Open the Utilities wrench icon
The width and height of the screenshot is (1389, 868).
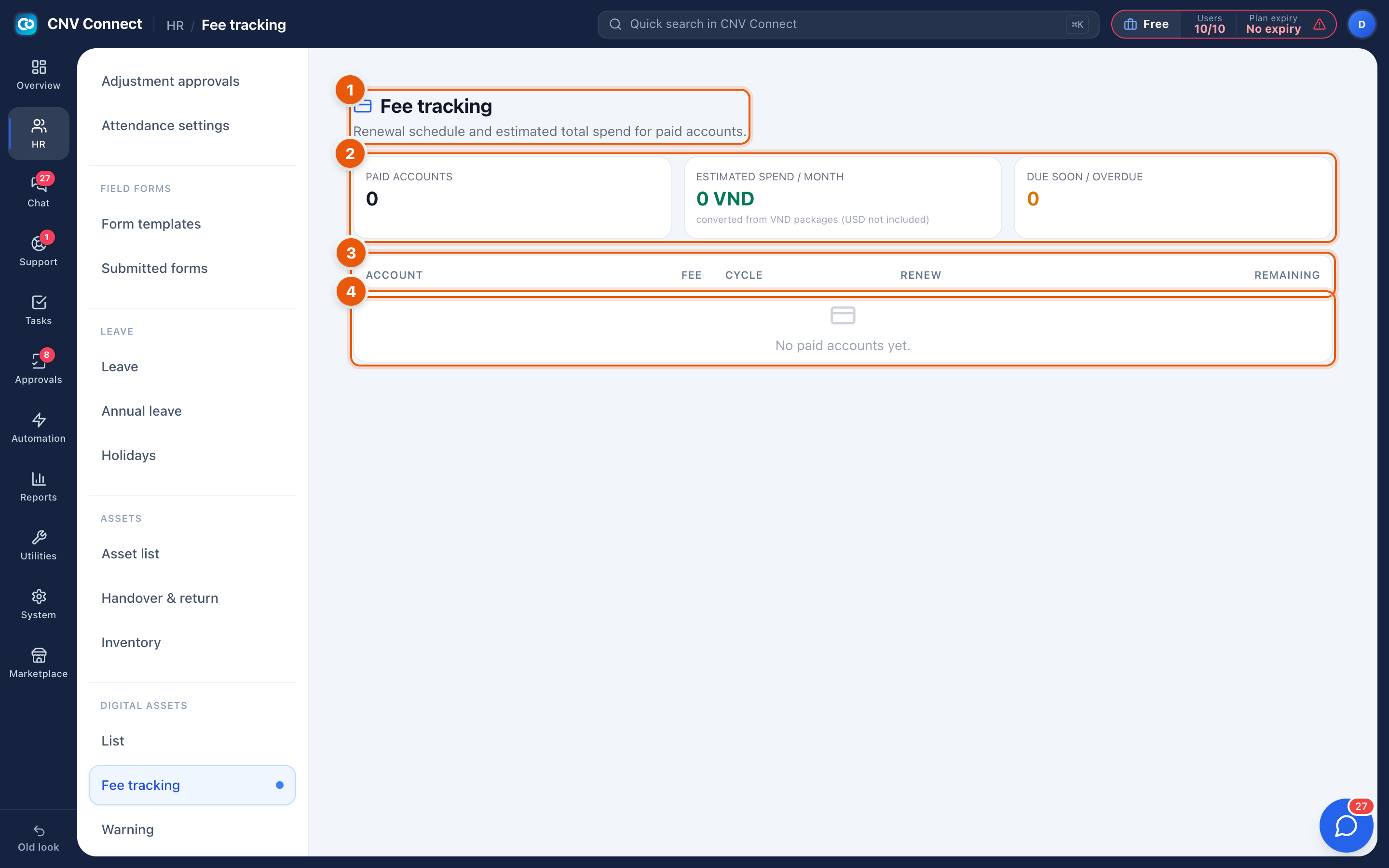pyautogui.click(x=39, y=545)
